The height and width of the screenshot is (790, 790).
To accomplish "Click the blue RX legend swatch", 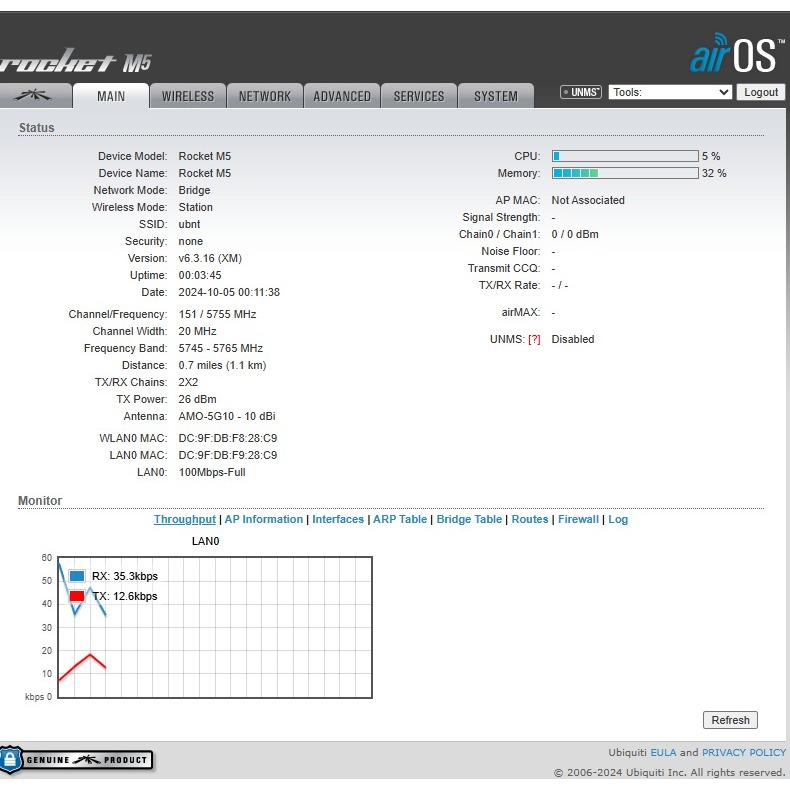I will 77,575.
